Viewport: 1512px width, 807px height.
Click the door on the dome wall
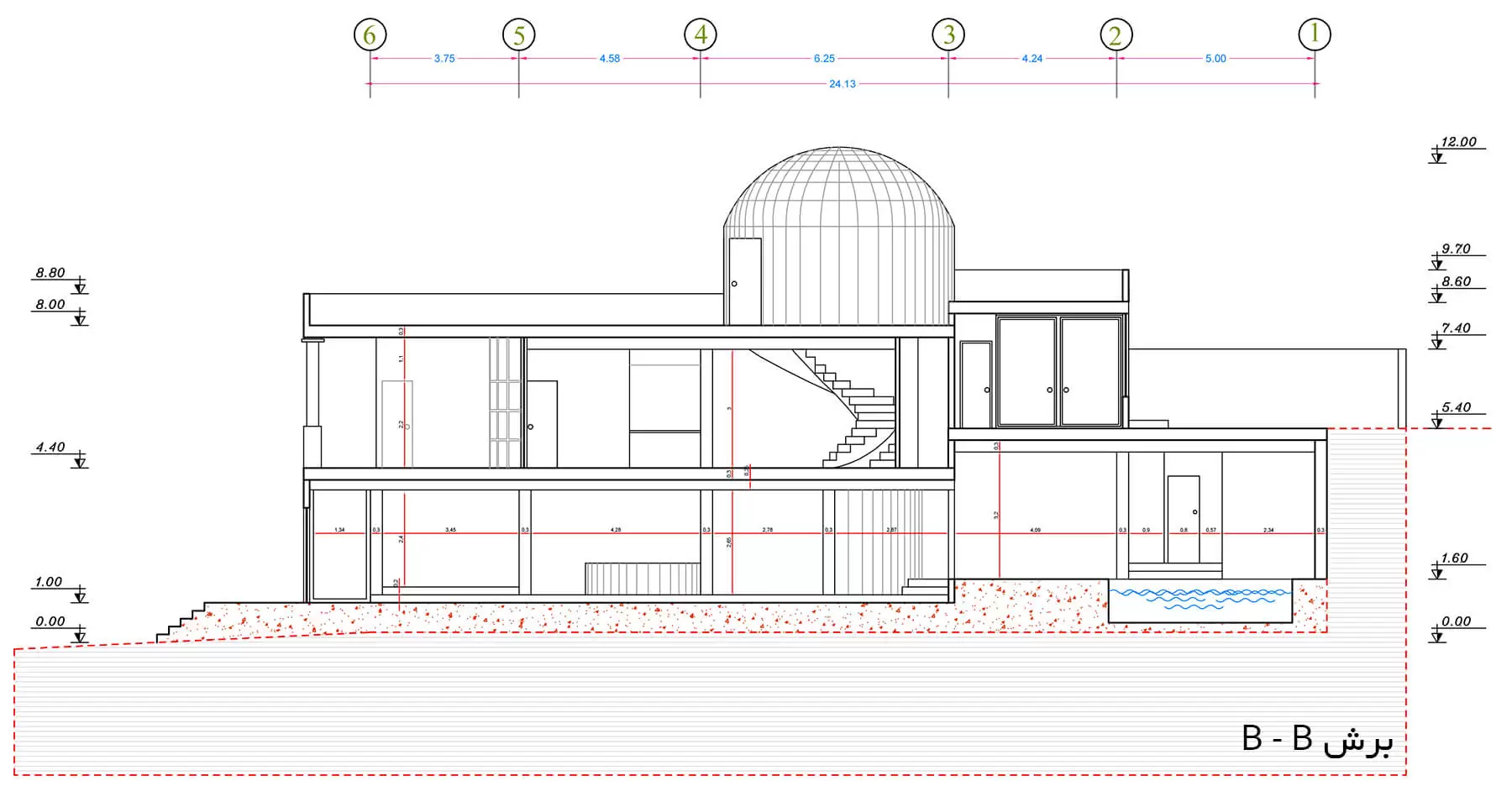point(744,281)
